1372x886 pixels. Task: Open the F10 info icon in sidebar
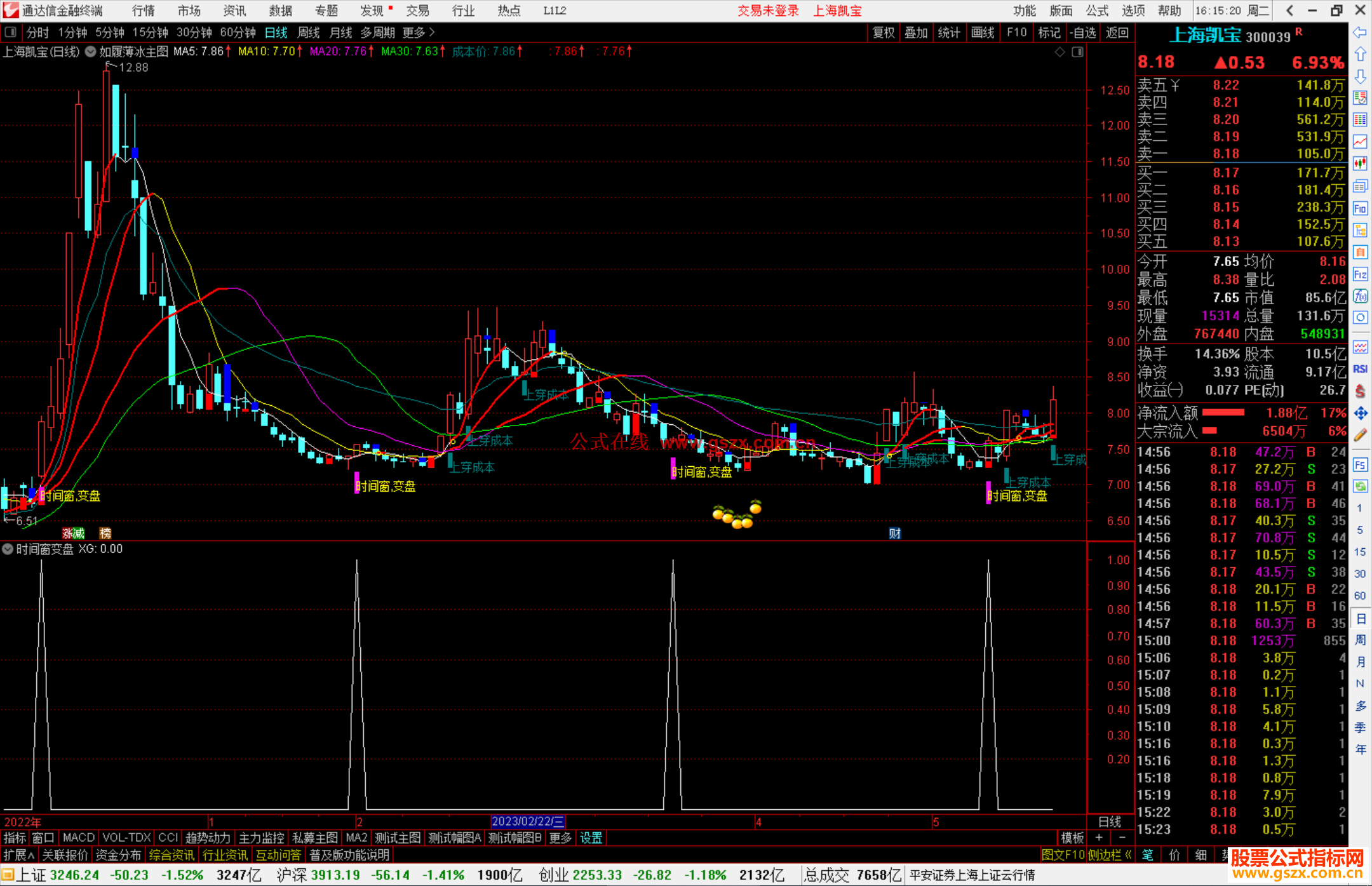click(x=1360, y=208)
